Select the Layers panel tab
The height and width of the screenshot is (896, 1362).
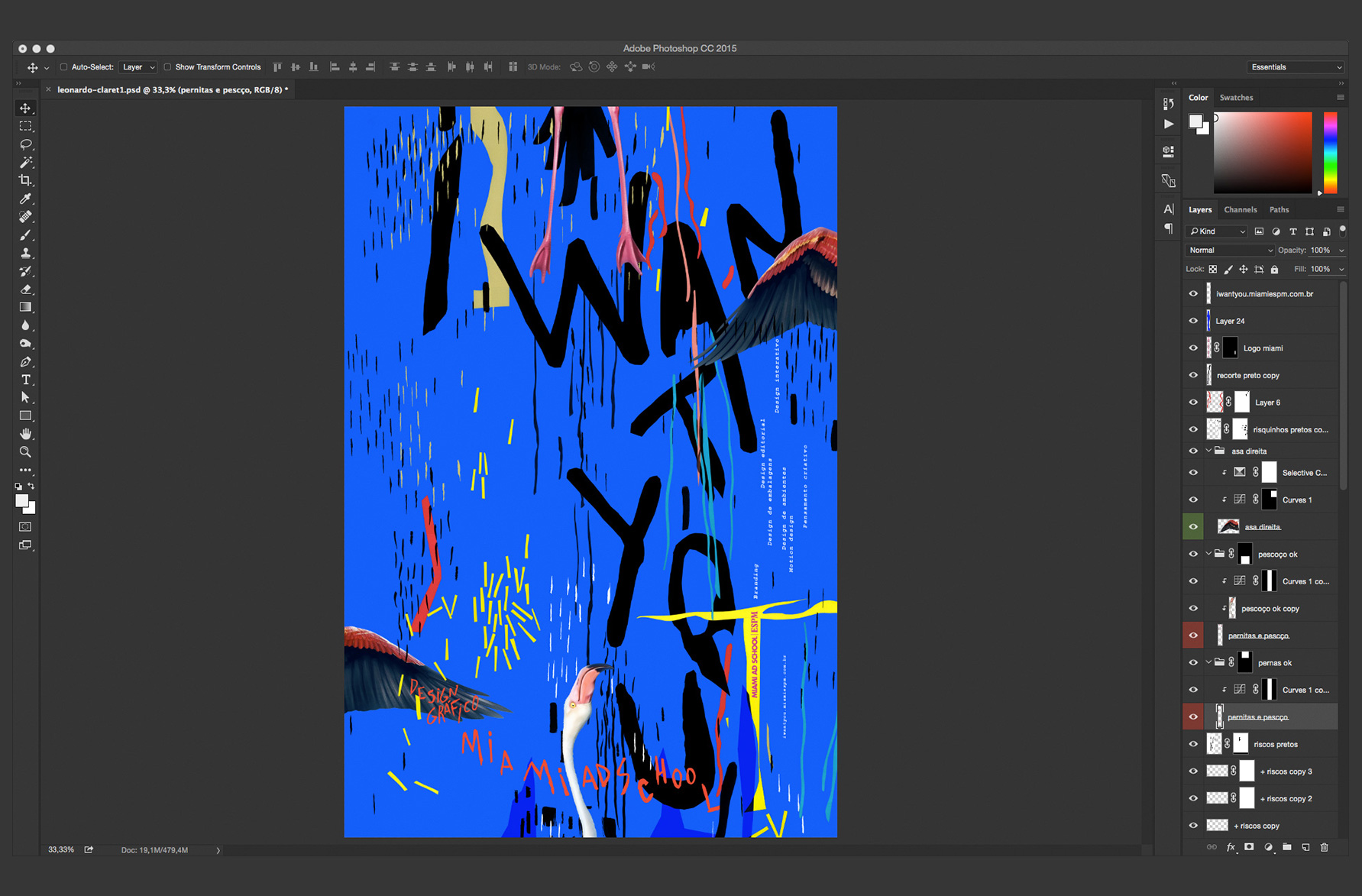click(x=1200, y=209)
